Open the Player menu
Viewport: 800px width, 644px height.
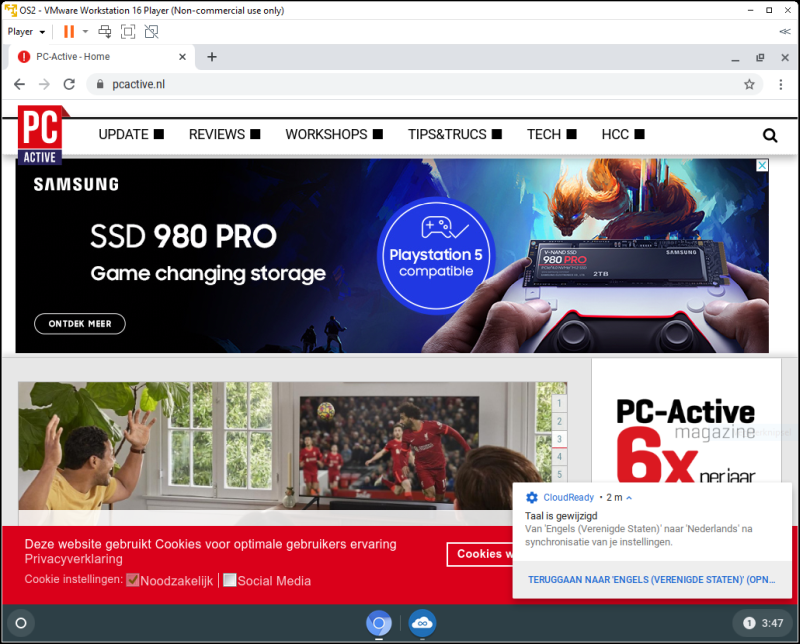pyautogui.click(x=26, y=32)
